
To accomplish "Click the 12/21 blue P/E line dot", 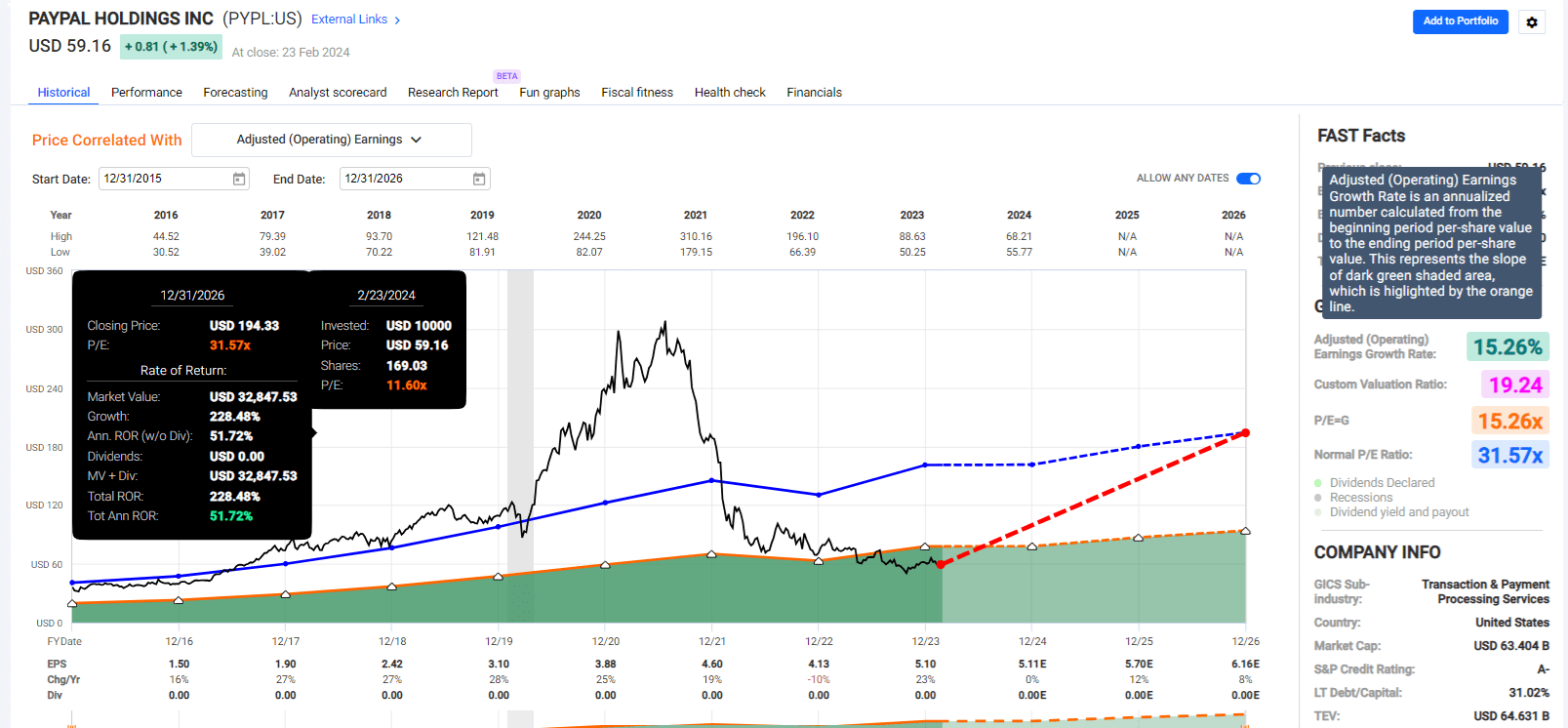I will pos(712,480).
